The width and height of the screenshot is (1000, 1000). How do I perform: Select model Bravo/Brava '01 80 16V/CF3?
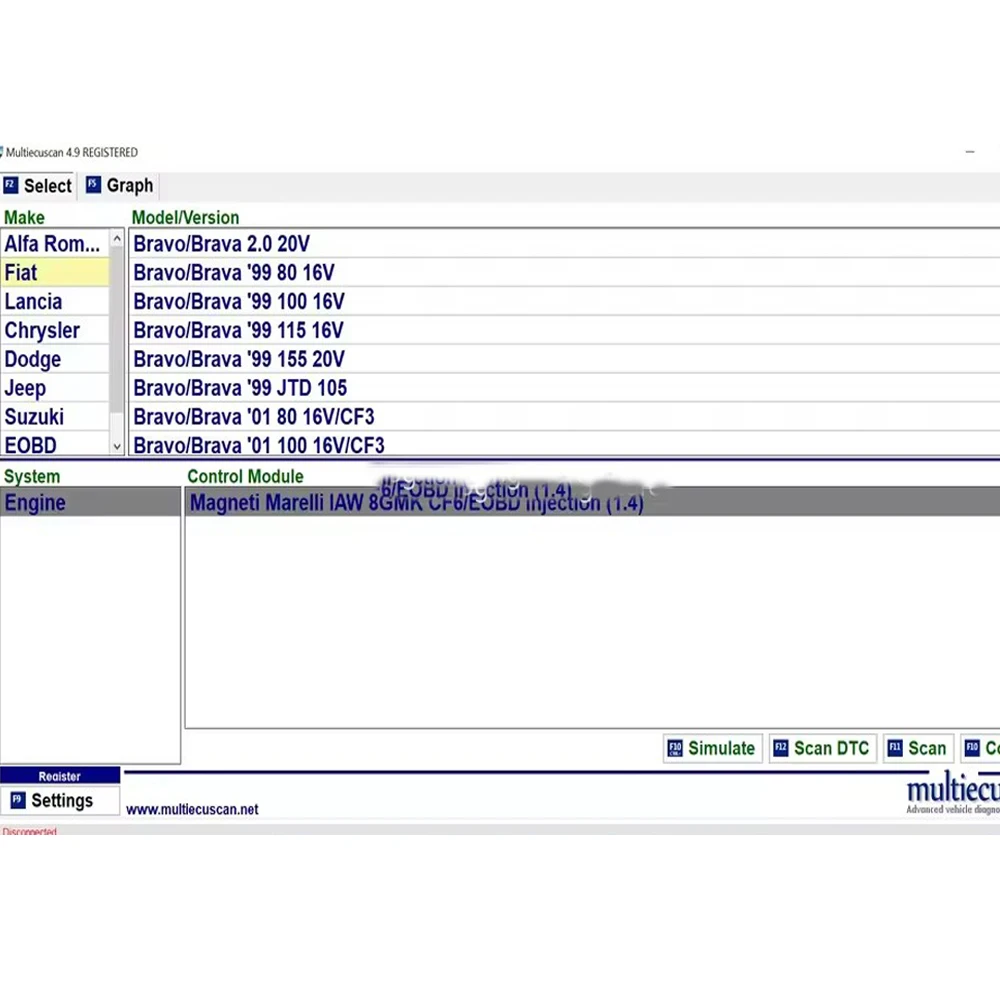[x=564, y=416]
